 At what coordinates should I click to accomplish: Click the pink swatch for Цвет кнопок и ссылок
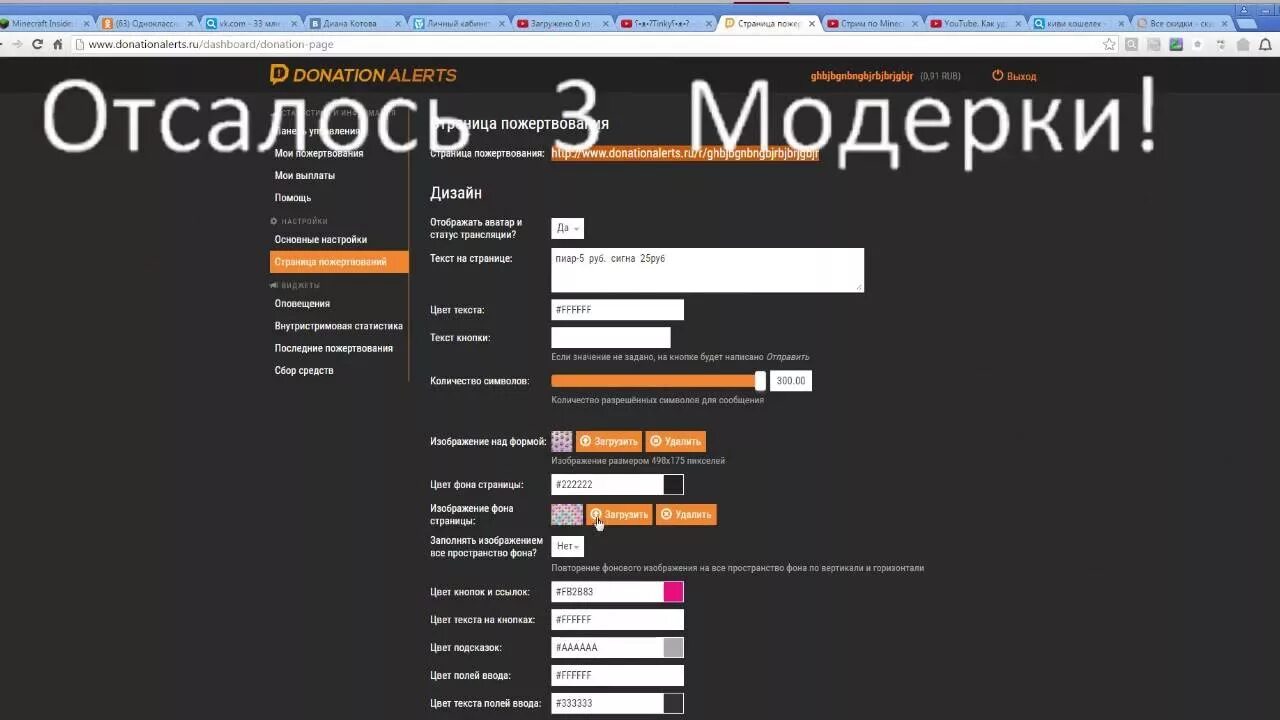pyautogui.click(x=673, y=592)
